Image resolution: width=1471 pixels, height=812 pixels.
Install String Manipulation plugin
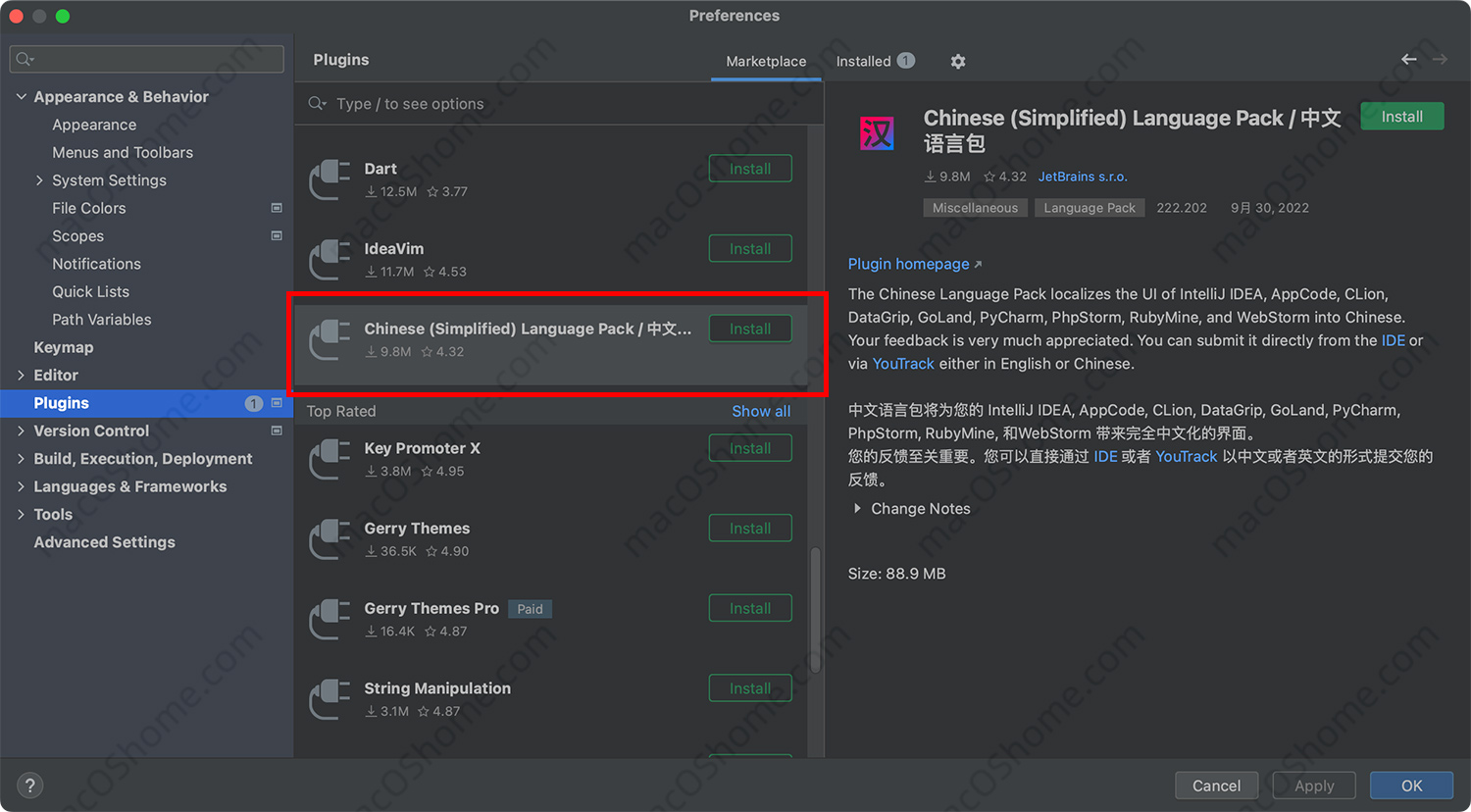750,688
